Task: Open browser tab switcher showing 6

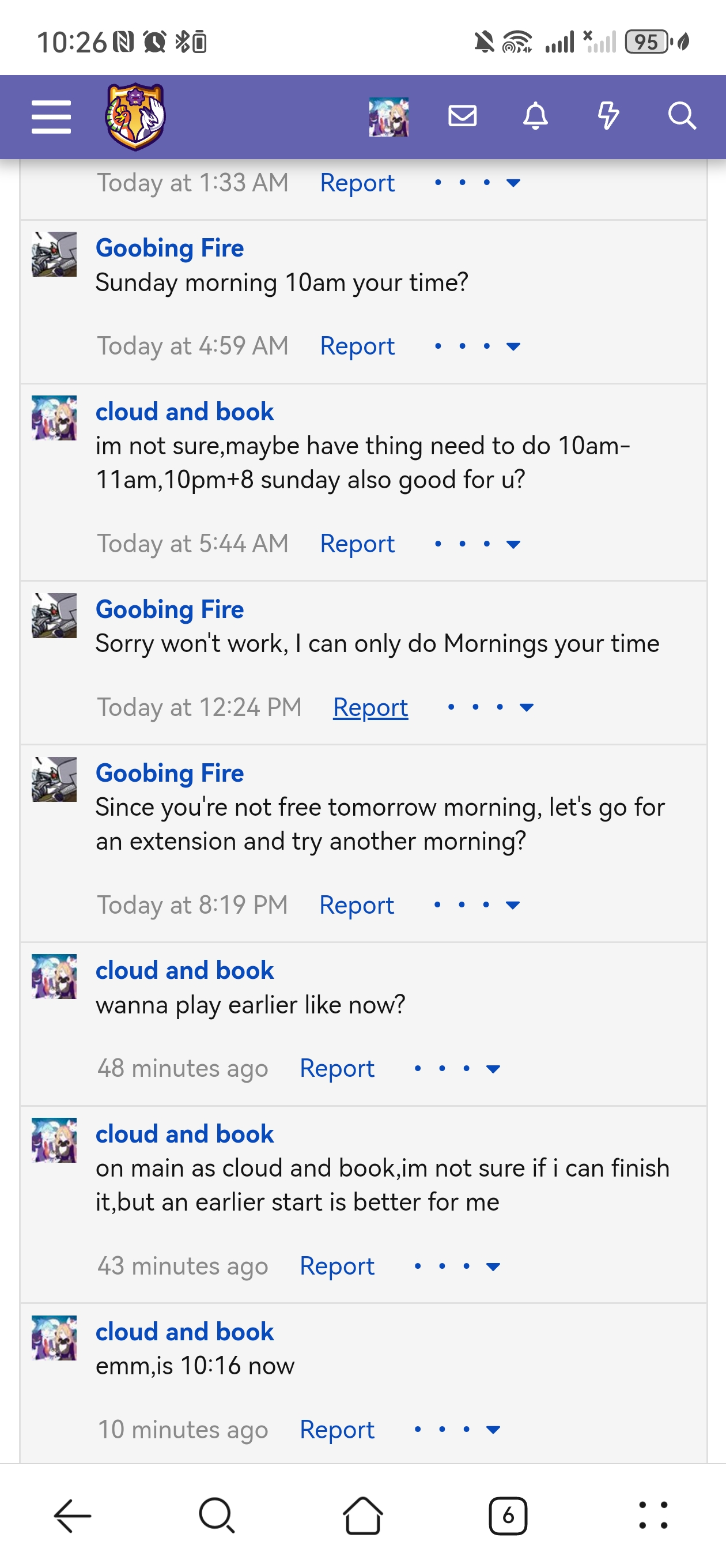Action: (508, 1515)
